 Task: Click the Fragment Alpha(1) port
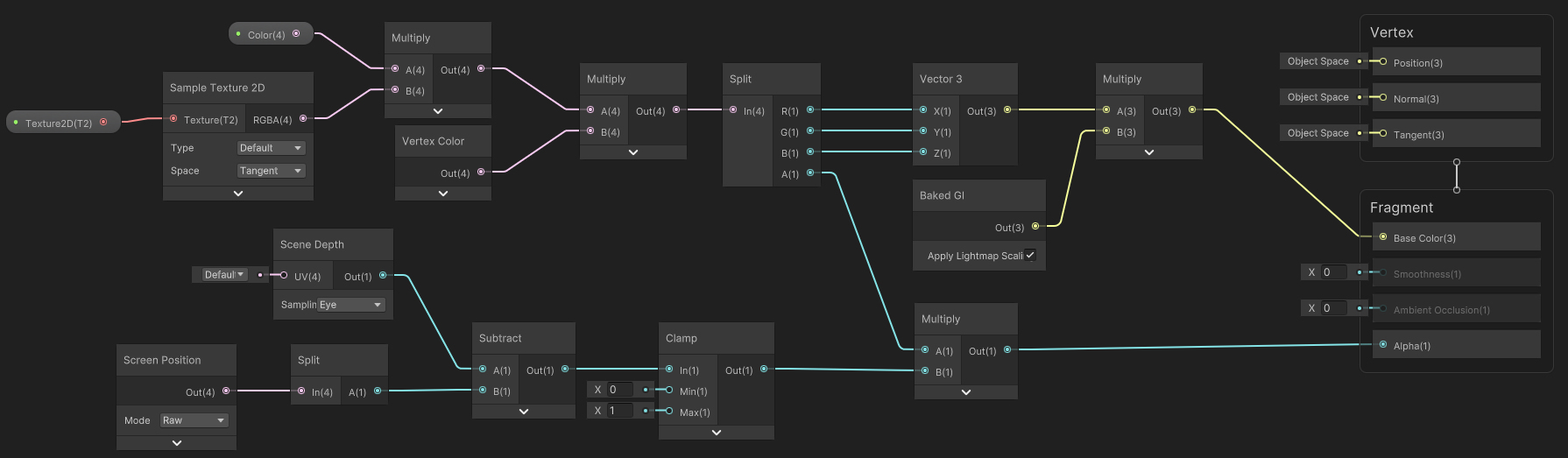click(1383, 344)
